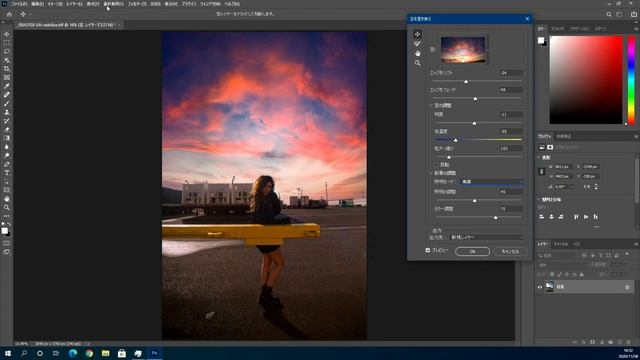Switch to the Swatches tab
The width and height of the screenshot is (640, 360).
[x=557, y=29]
